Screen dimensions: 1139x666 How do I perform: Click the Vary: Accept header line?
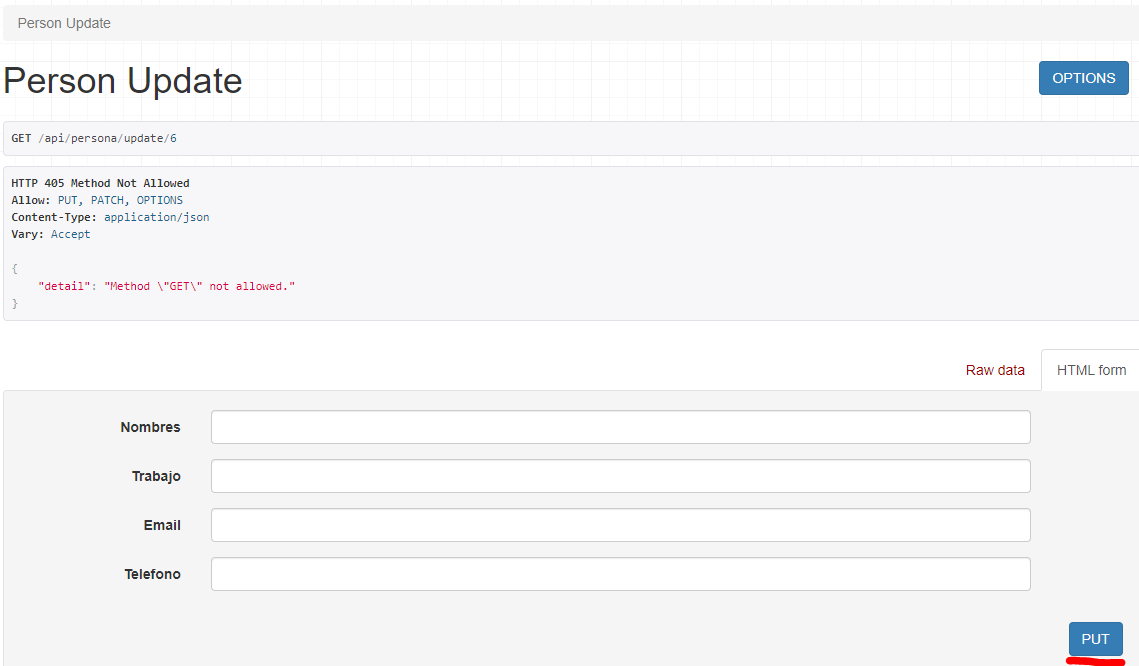click(x=51, y=234)
